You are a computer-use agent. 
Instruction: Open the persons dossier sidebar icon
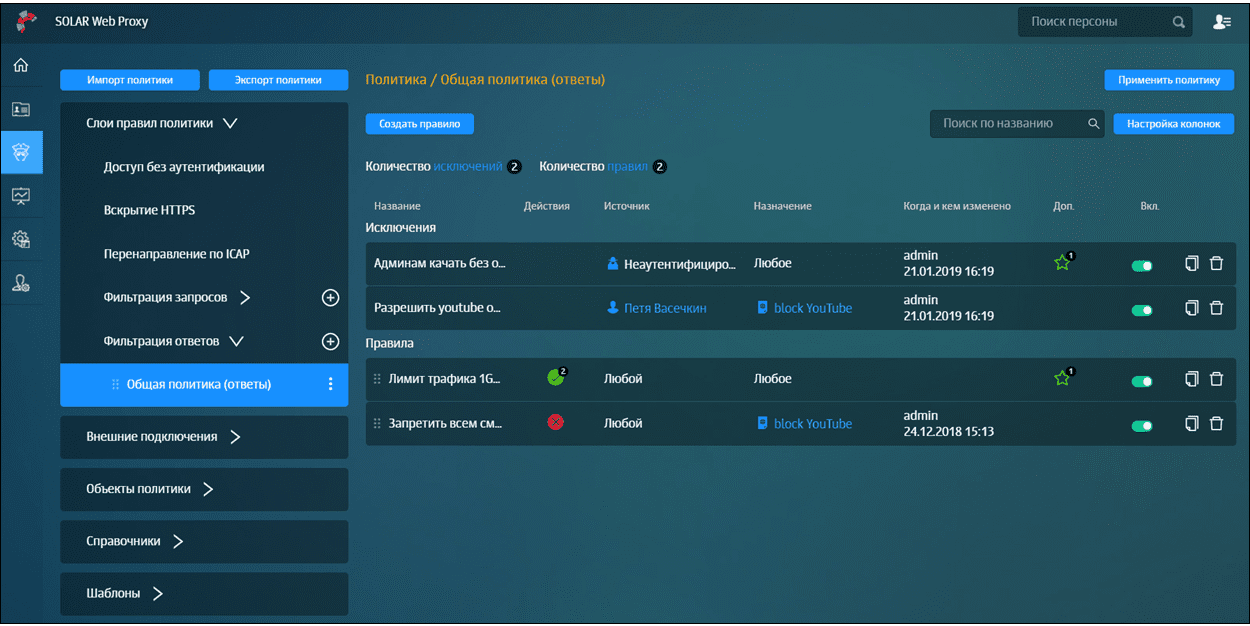click(x=20, y=109)
